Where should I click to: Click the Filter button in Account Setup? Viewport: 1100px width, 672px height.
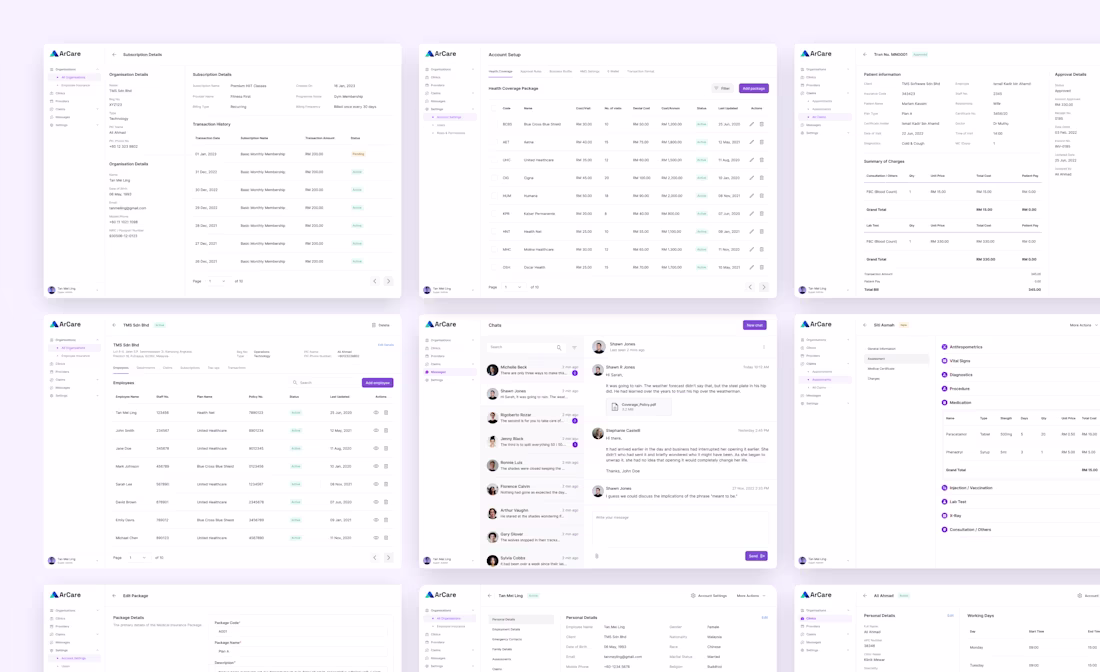(x=722, y=88)
